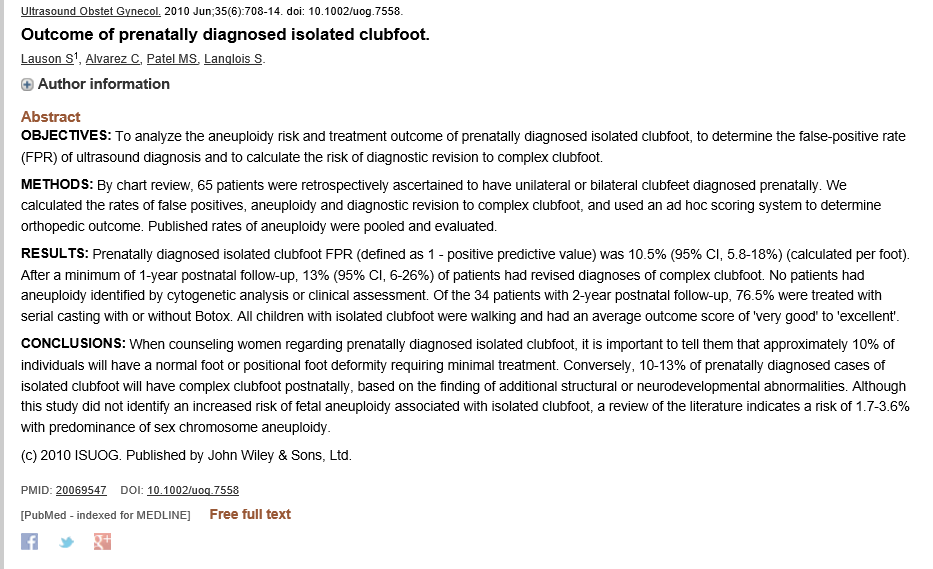933x569 pixels.
Task: Share the article on Twitter
Action: click(66, 542)
